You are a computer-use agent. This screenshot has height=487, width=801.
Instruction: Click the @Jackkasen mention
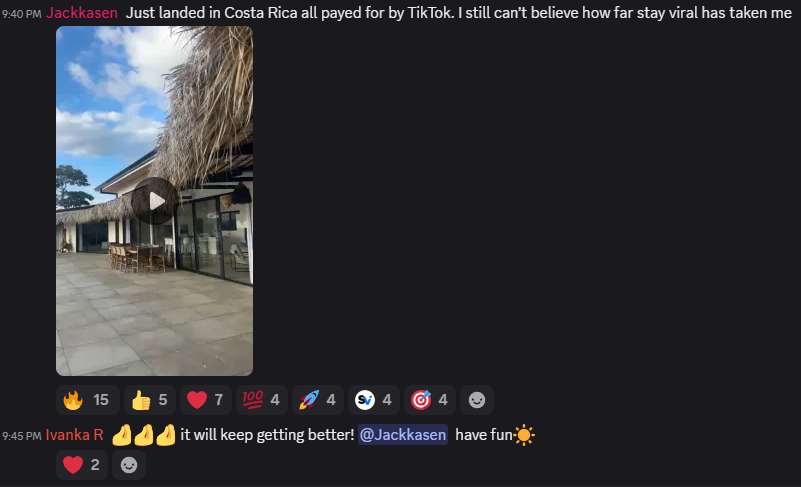point(403,435)
